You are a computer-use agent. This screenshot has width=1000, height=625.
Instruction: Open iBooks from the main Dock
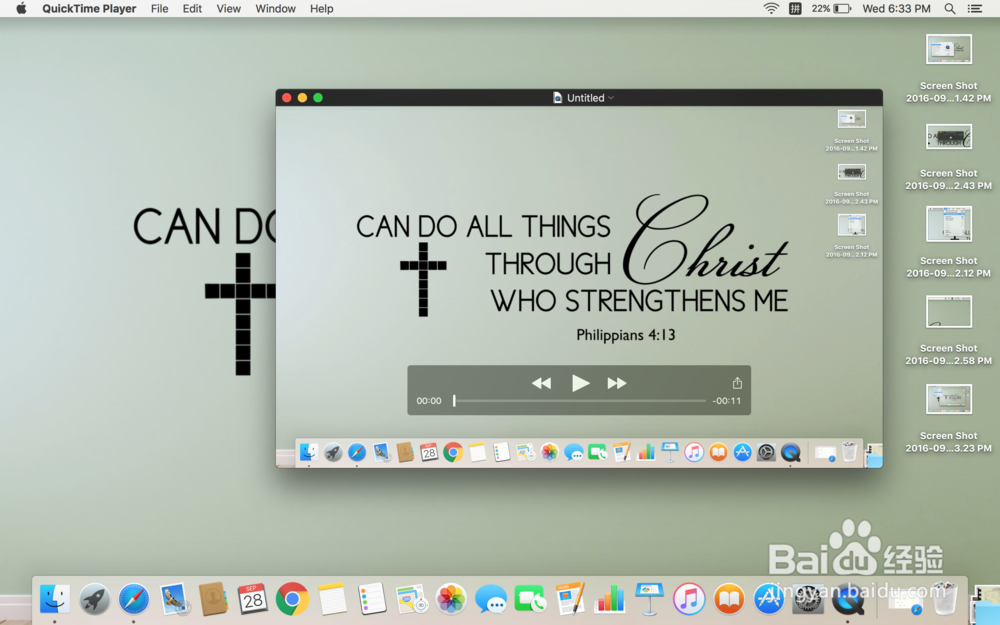[x=729, y=599]
